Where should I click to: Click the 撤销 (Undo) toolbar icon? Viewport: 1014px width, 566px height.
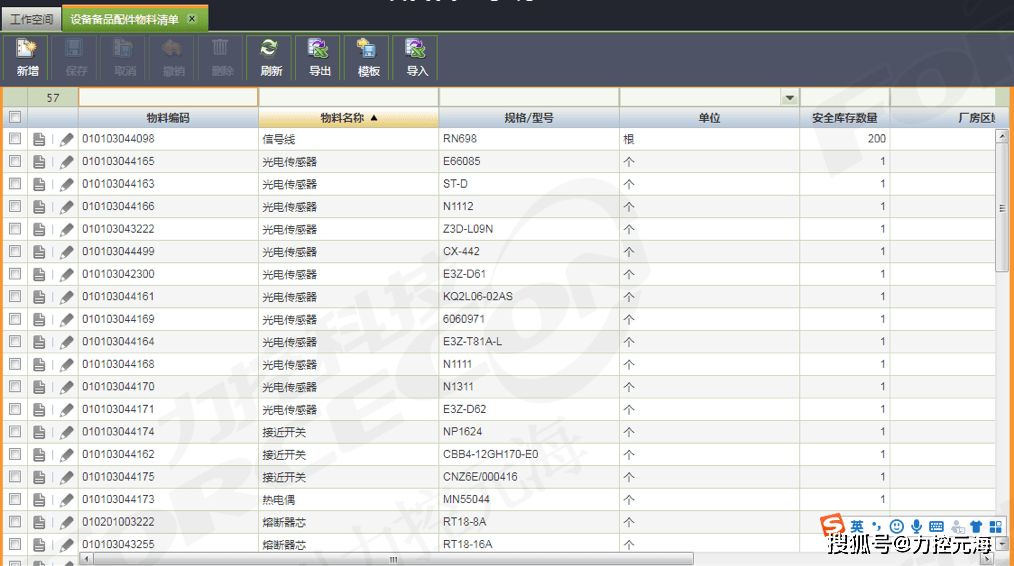[173, 58]
